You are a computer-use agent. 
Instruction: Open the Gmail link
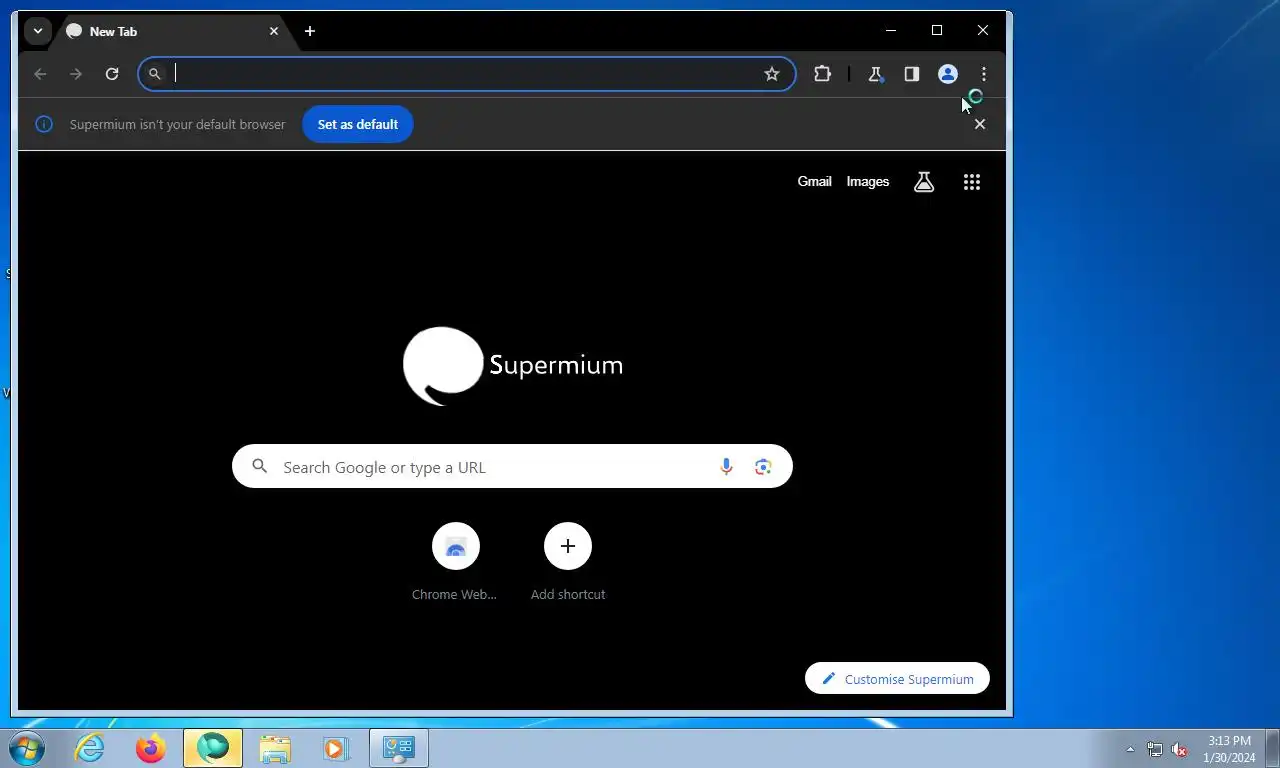pos(814,181)
